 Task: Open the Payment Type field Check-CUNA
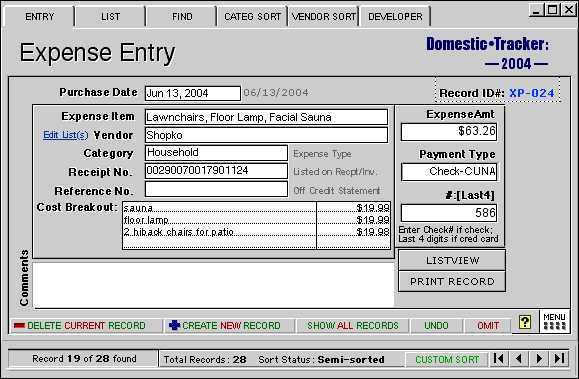coord(449,171)
